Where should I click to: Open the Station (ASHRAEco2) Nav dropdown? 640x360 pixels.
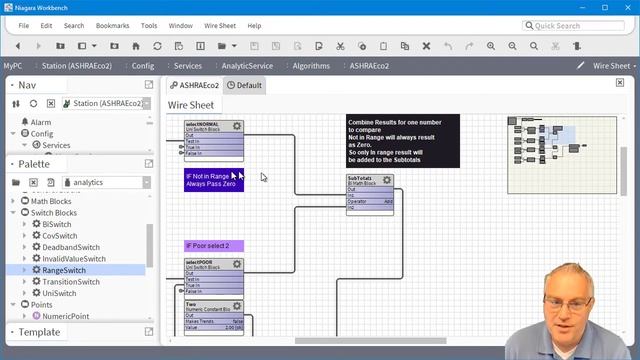click(x=147, y=104)
